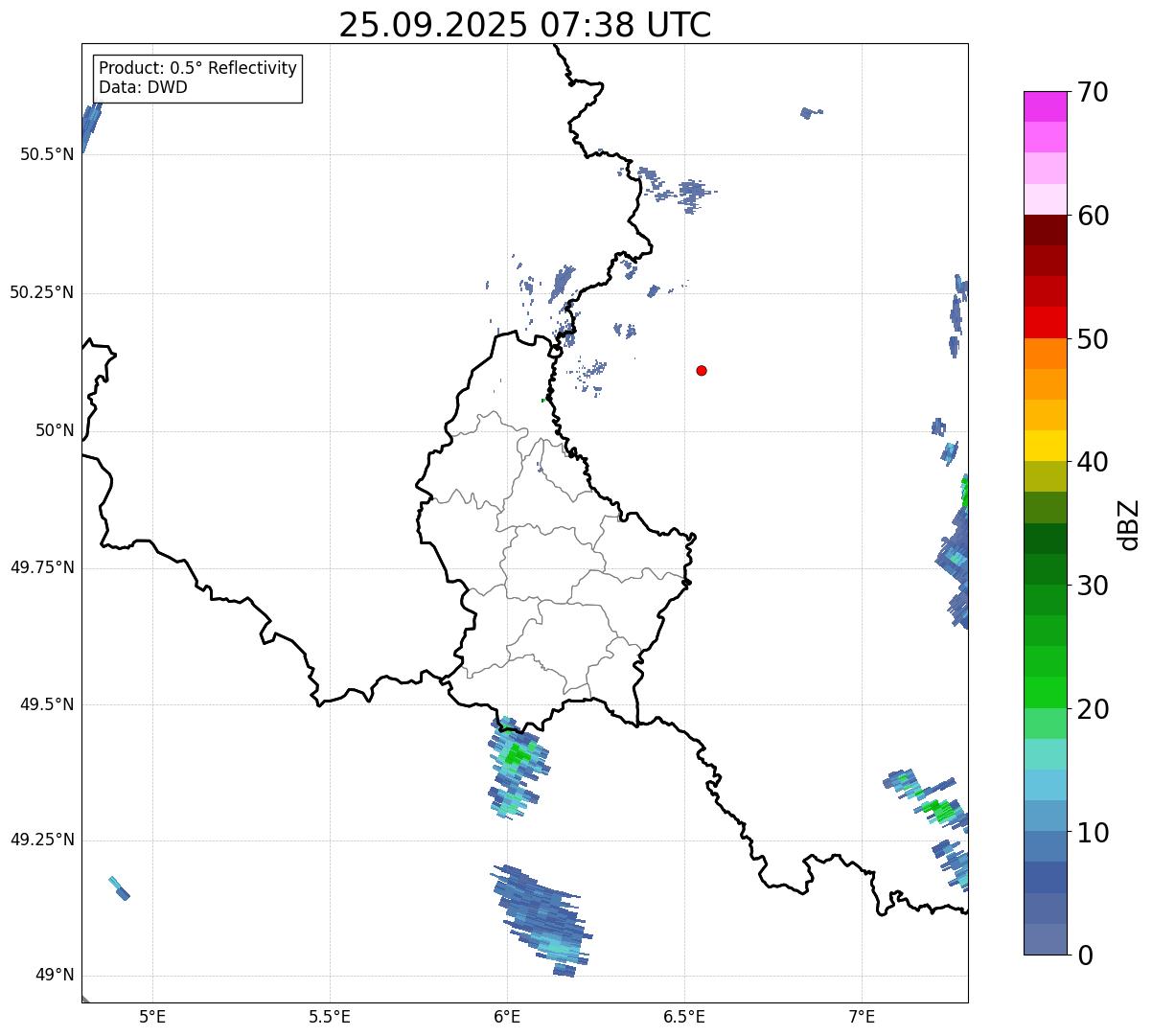Click the dark maroon colorbar swatch below 60
1152x1036 pixels.
[1047, 230]
